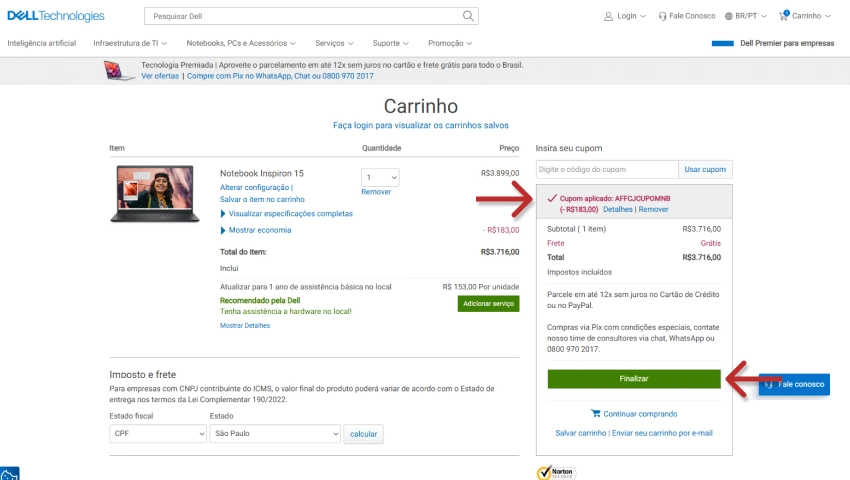The width and height of the screenshot is (850, 480).
Task: Expand Mostrar economia
Action: coord(255,230)
